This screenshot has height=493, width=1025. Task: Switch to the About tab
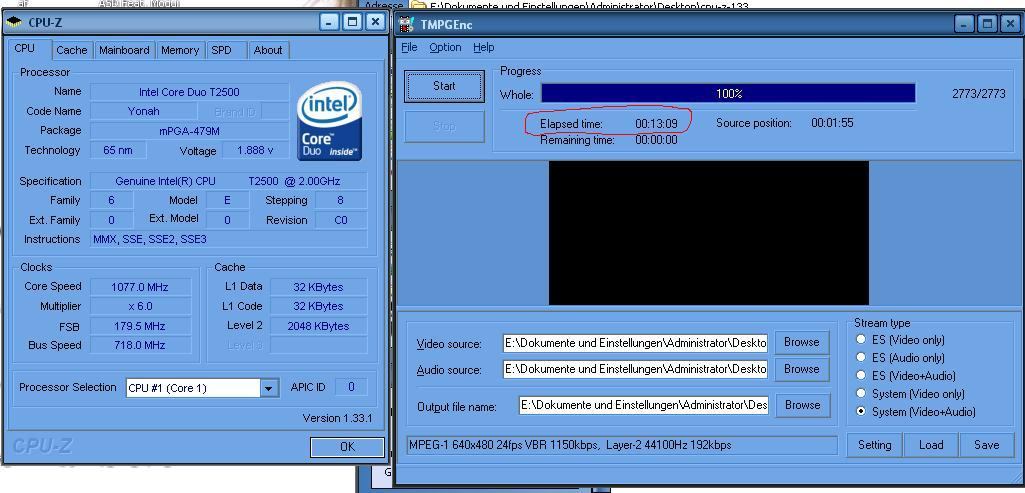268,50
